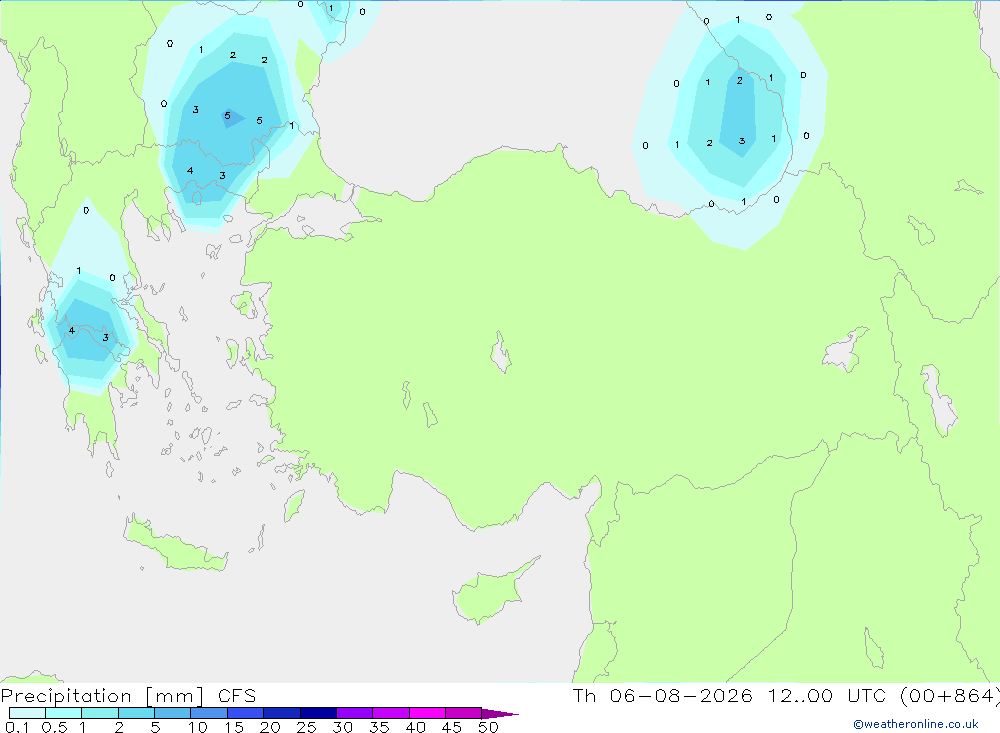Pick the legend swatch between 1 and 2
This screenshot has width=1000, height=733.
click(x=100, y=713)
